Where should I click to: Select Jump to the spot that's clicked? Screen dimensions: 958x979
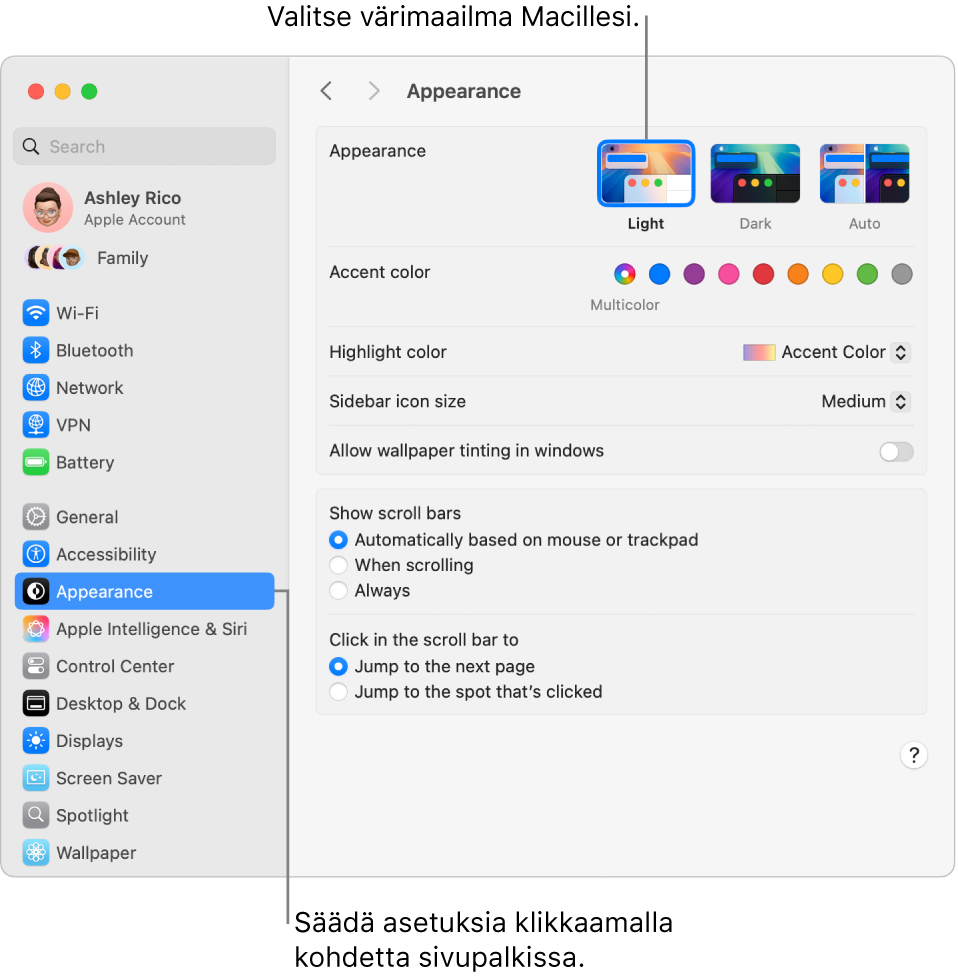click(x=338, y=692)
